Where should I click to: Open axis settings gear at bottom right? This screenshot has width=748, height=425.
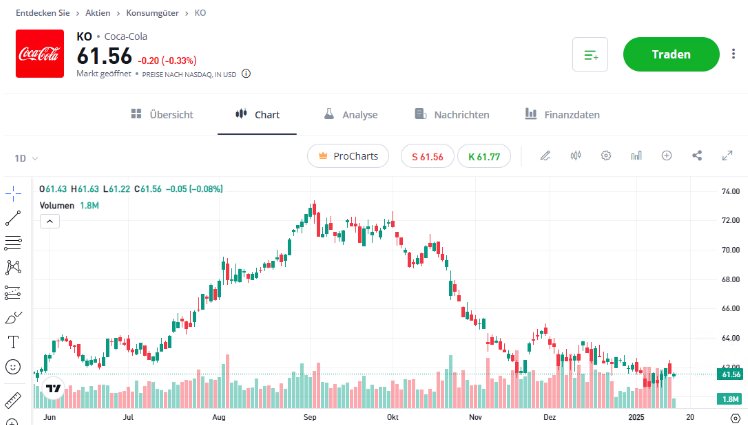pyautogui.click(x=736, y=418)
